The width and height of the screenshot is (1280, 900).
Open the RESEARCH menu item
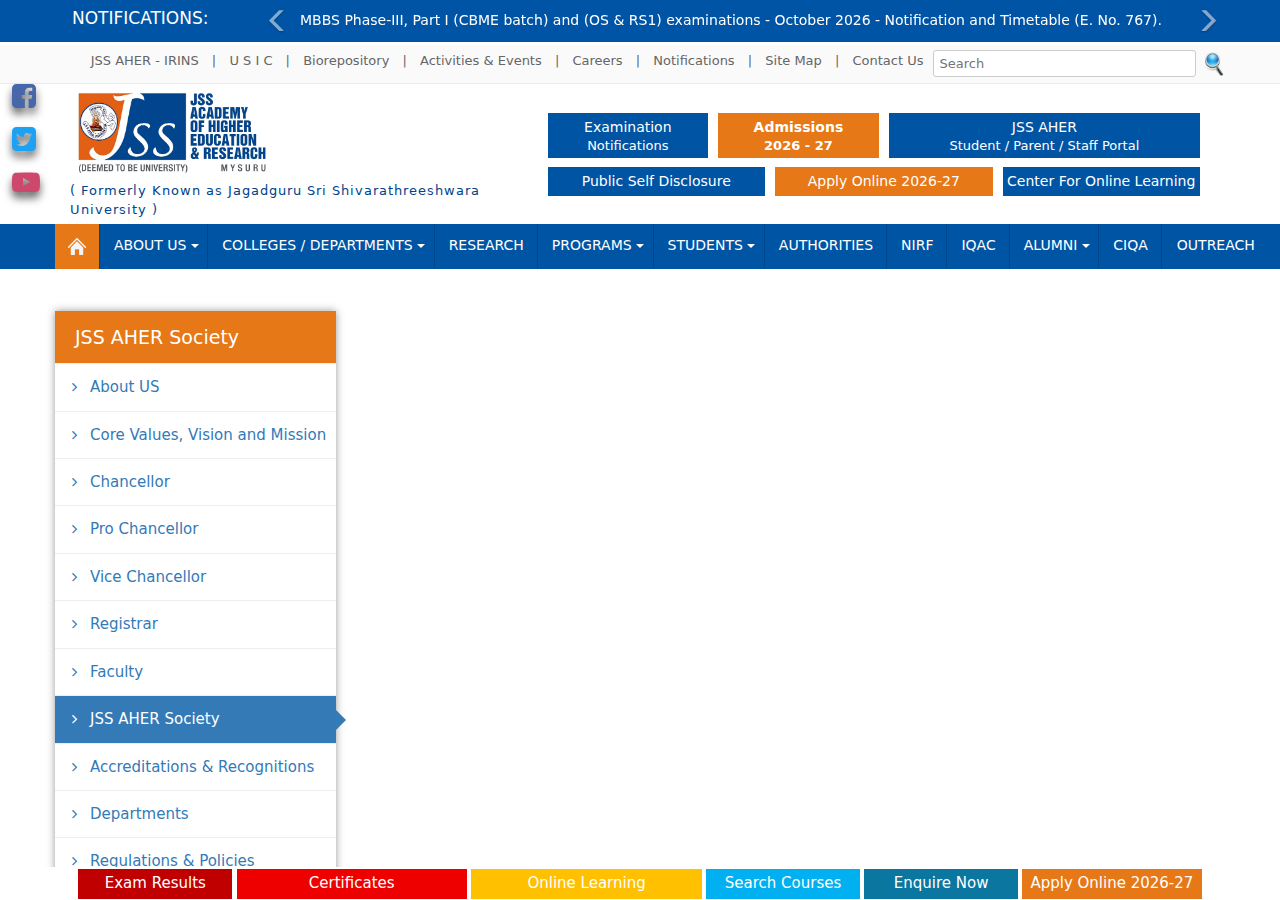click(486, 246)
